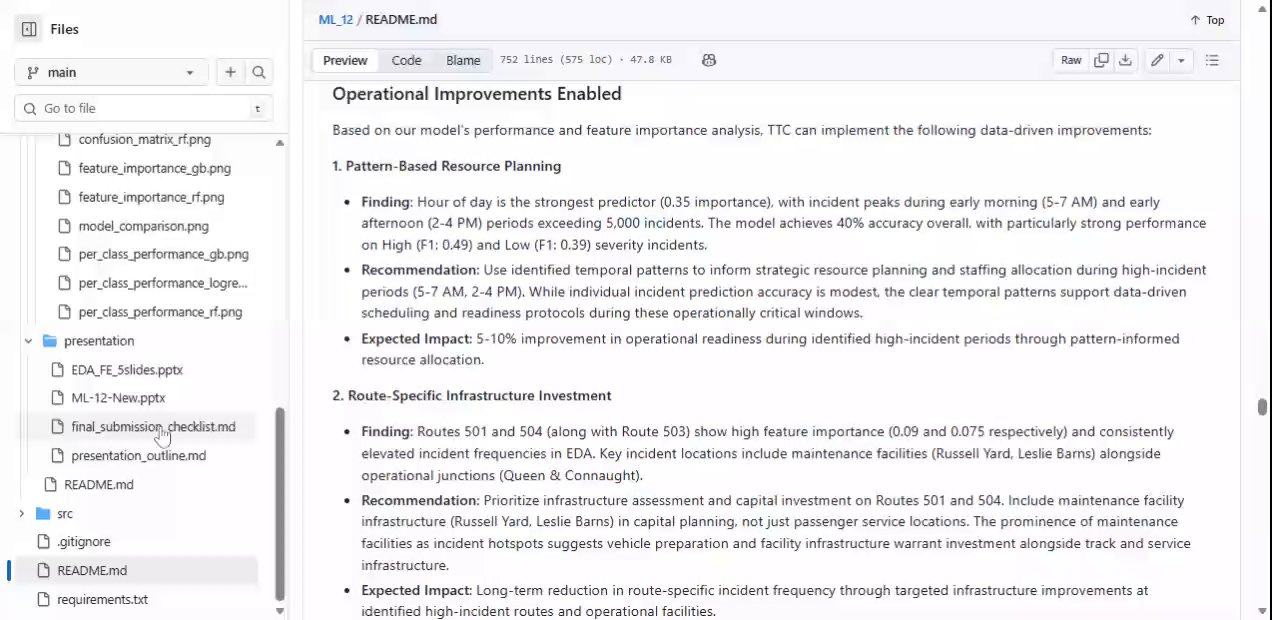The width and height of the screenshot is (1272, 620).
Task: Open the file search magnifier icon
Action: (259, 72)
